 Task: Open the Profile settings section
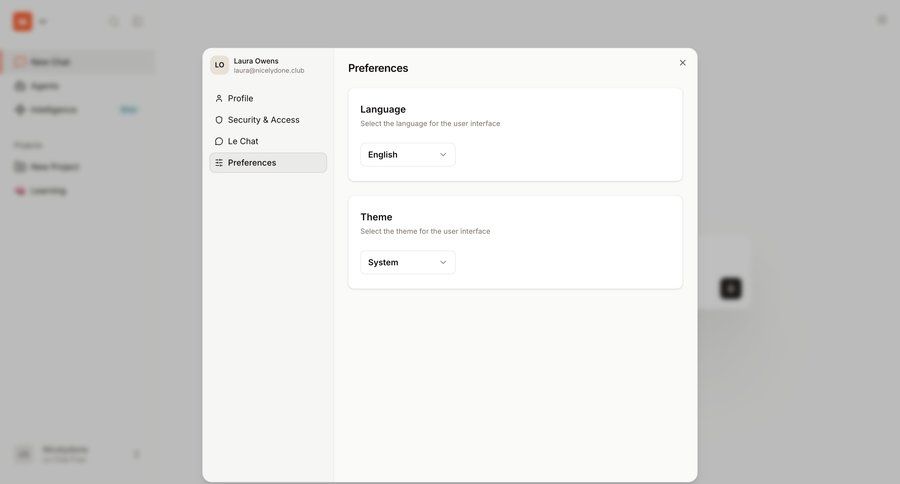coord(268,98)
